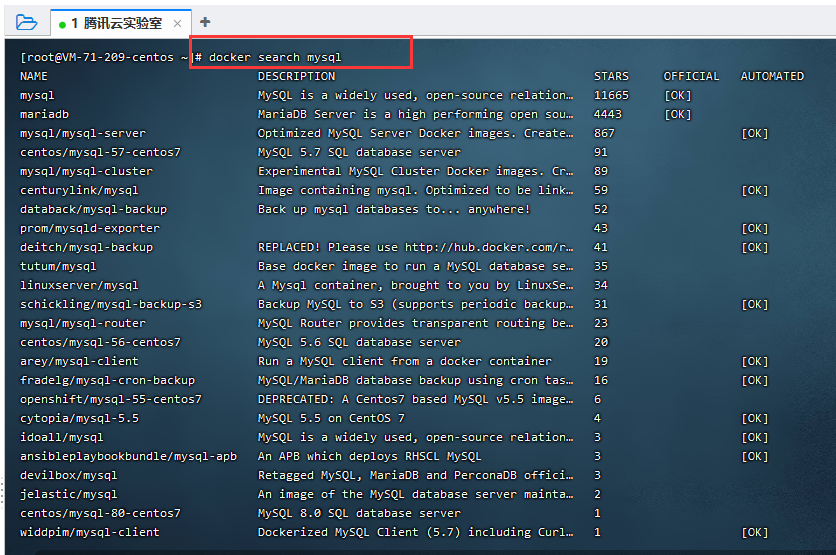Click the 4443 stars value

click(608, 114)
